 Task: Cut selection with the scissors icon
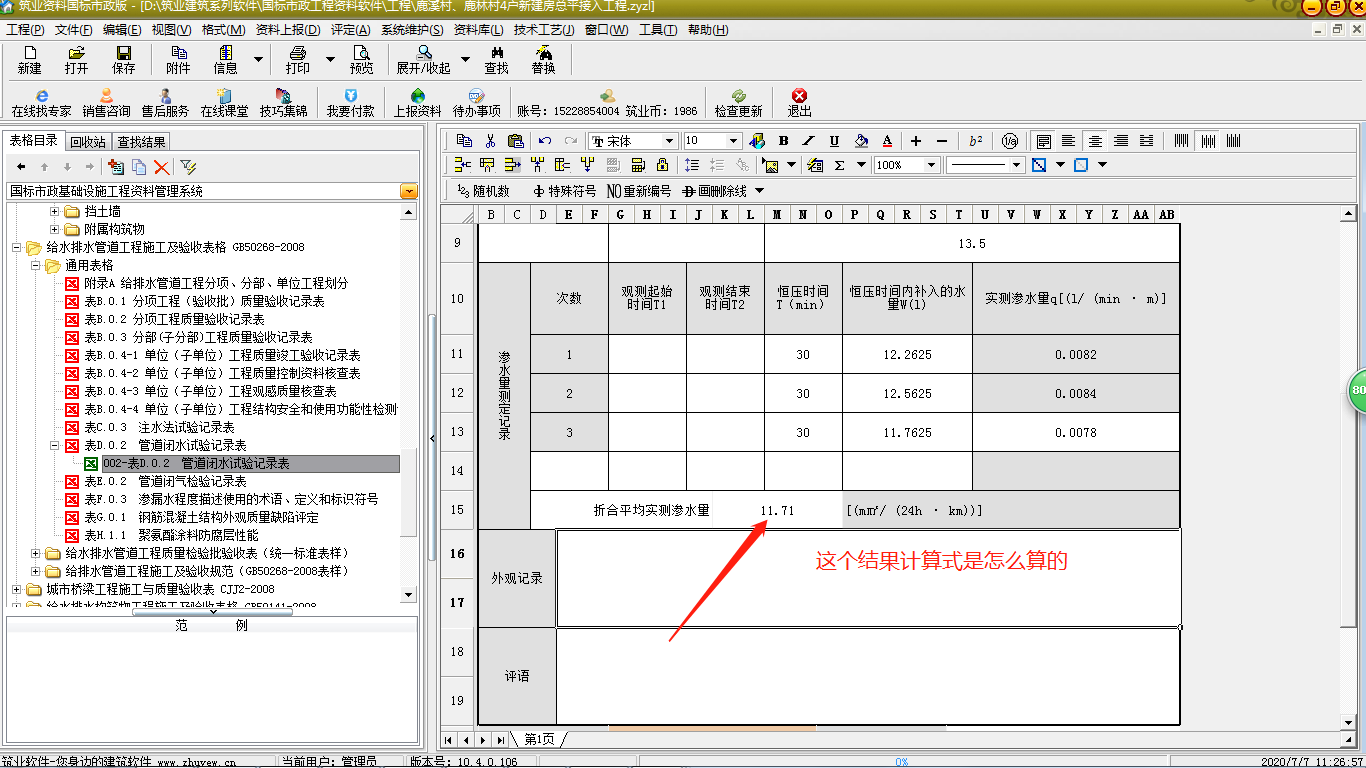pyautogui.click(x=490, y=141)
